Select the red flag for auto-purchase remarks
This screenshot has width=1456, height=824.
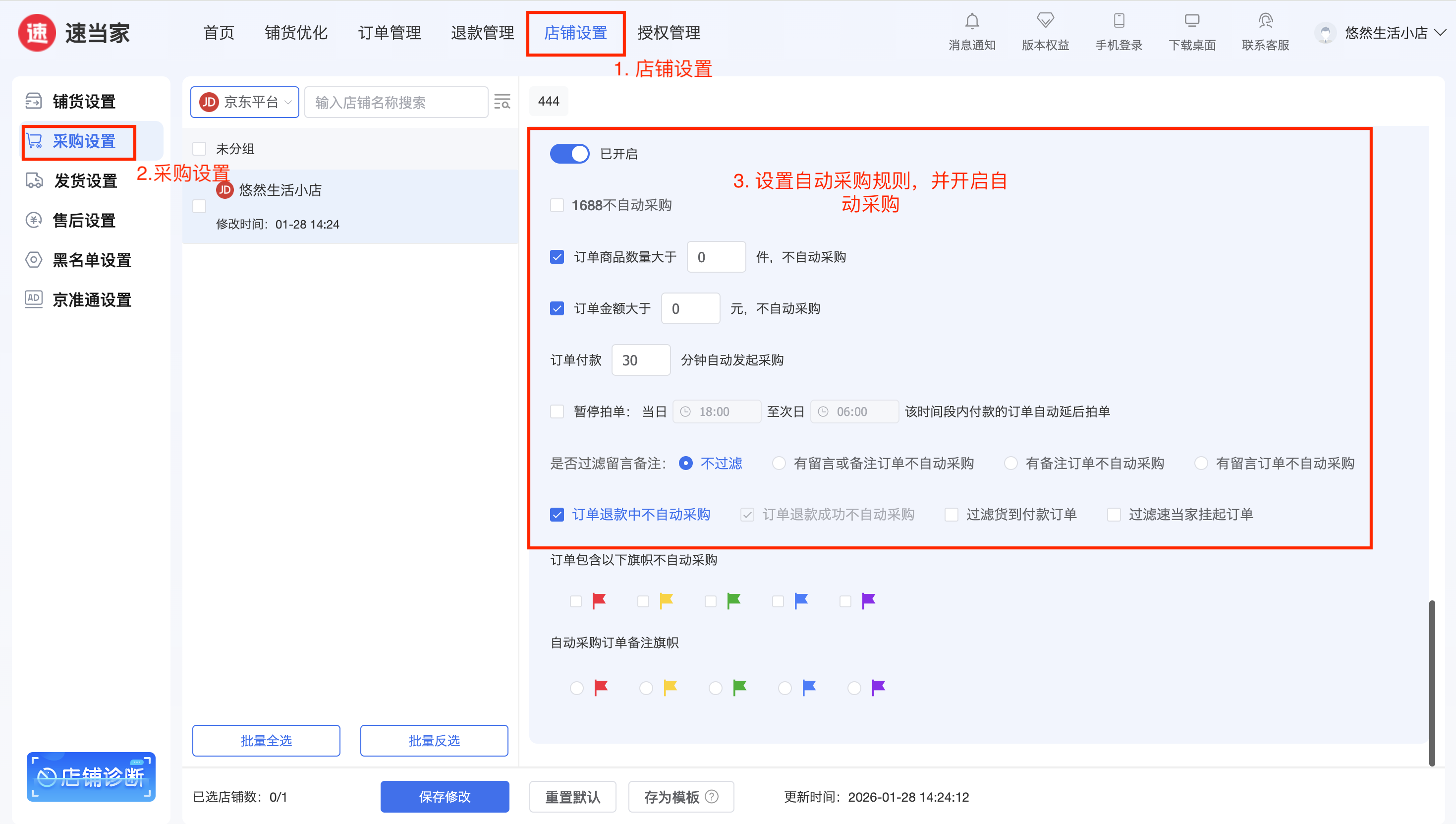click(576, 688)
